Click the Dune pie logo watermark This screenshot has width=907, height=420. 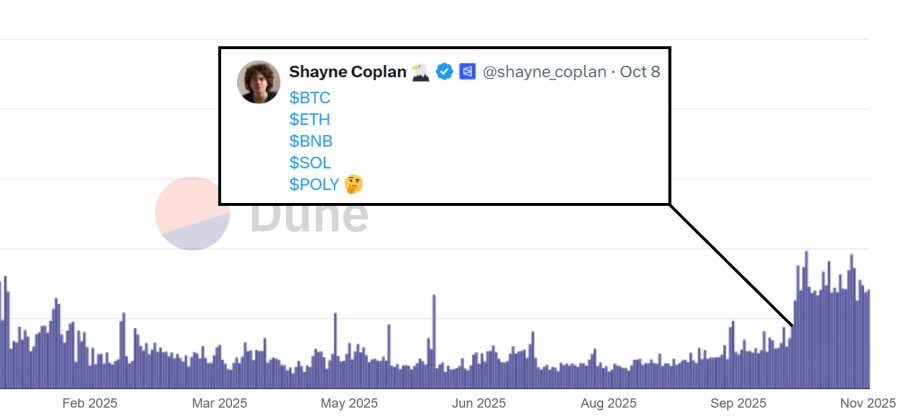[193, 213]
